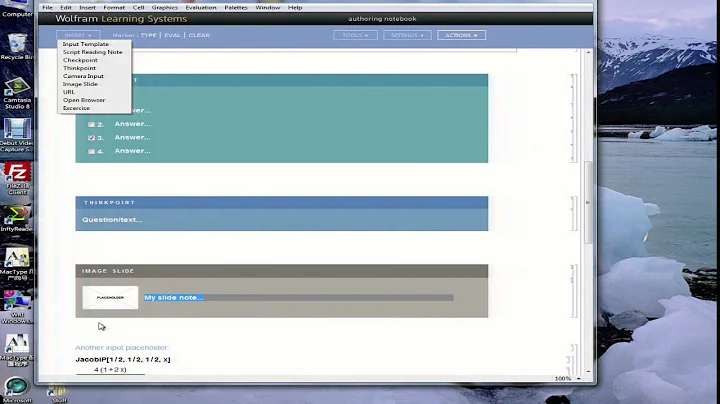Click the TYPE marker button
This screenshot has height=404, width=720.
(x=148, y=35)
